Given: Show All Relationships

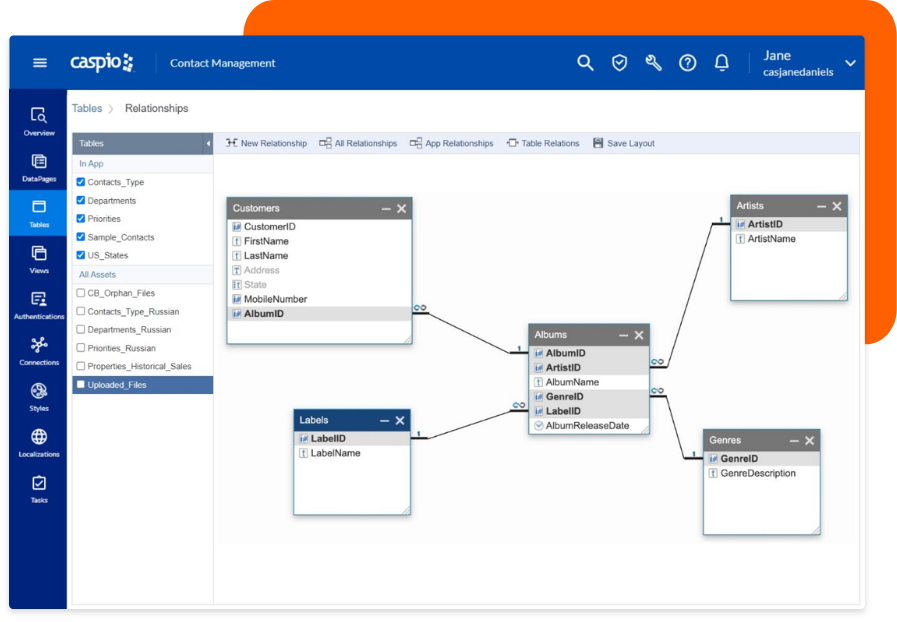Looking at the screenshot, I should click(x=358, y=143).
